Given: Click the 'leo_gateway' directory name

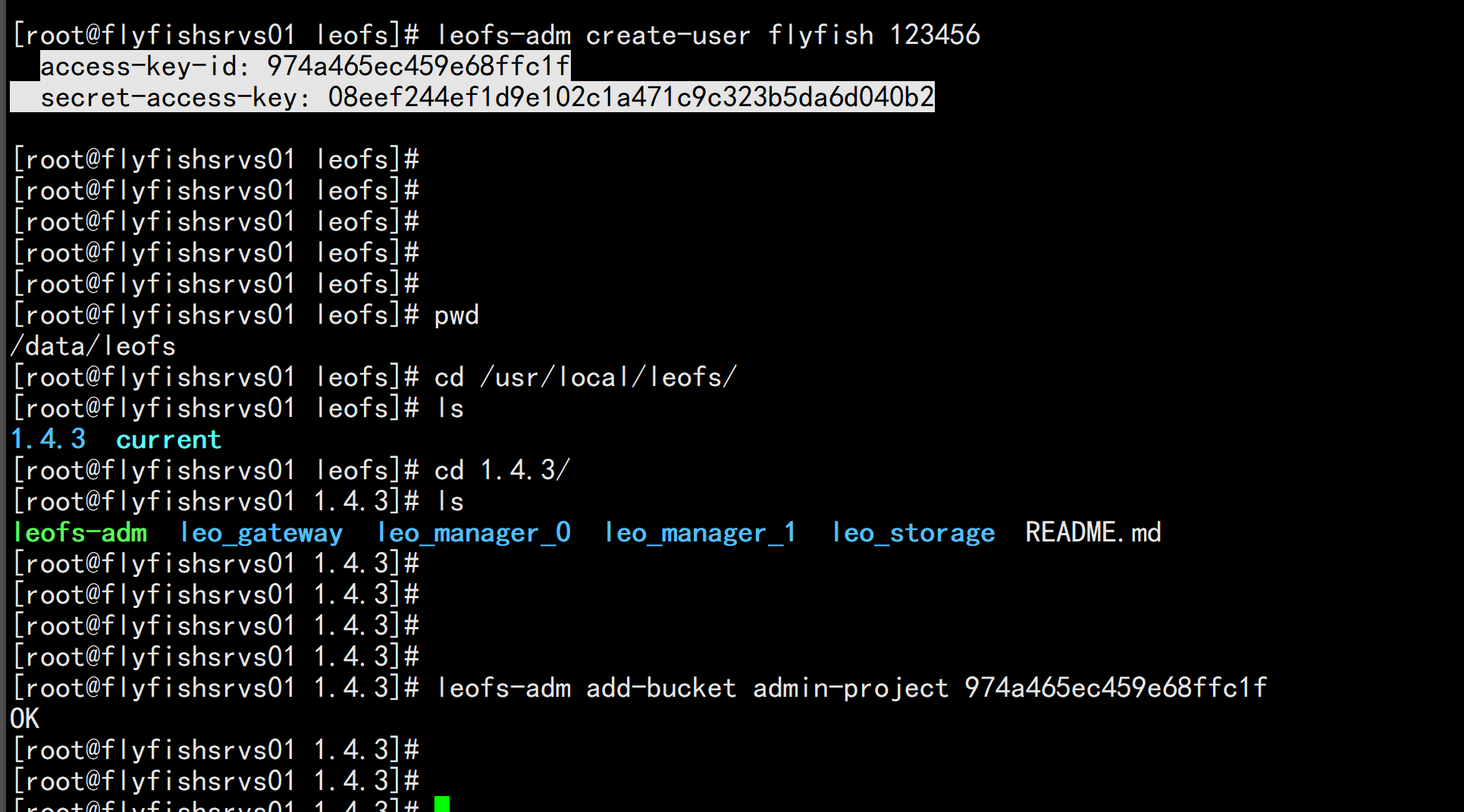Looking at the screenshot, I should pos(261,533).
